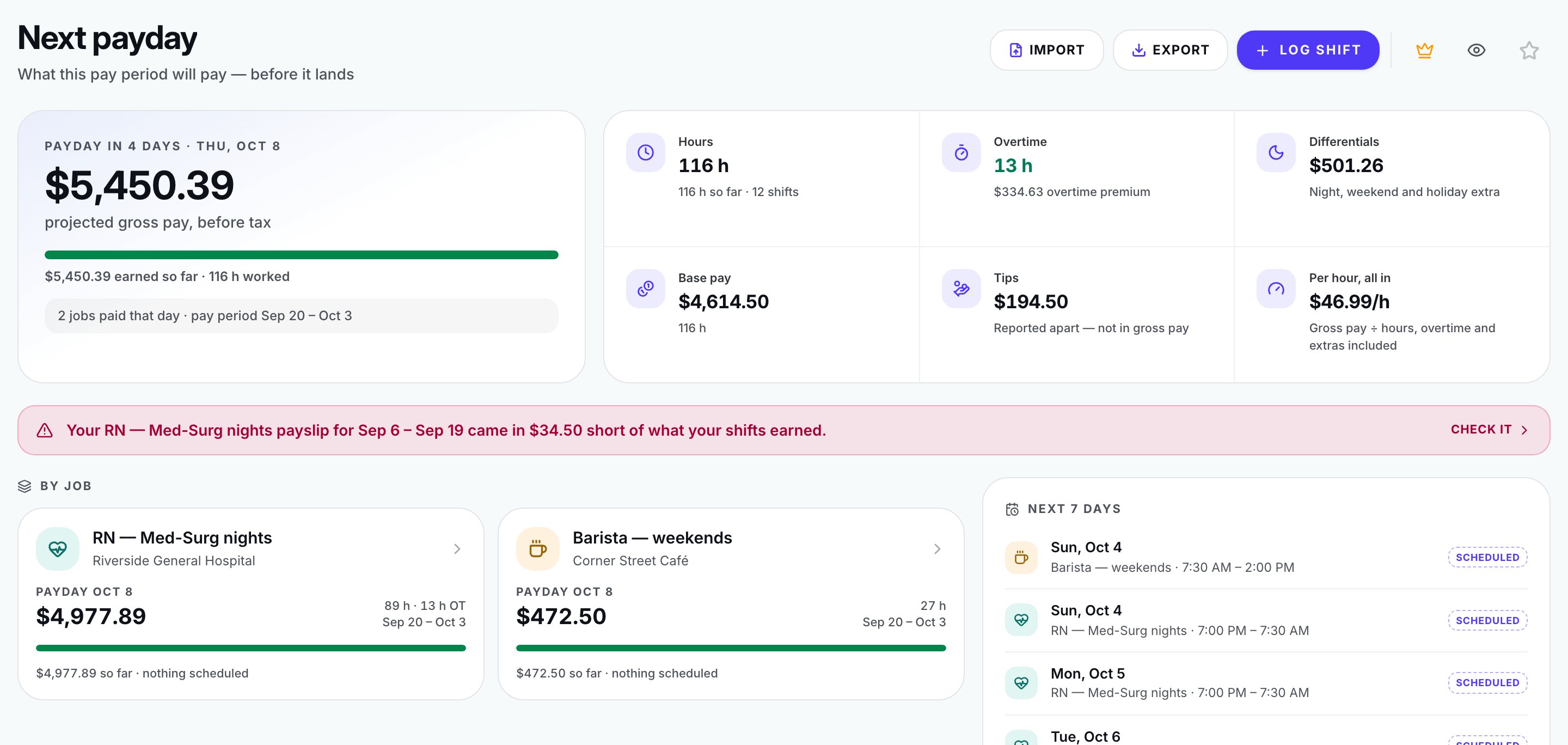Click the $334.63 overtime premium text
The image size is (1568, 745).
[x=1071, y=192]
